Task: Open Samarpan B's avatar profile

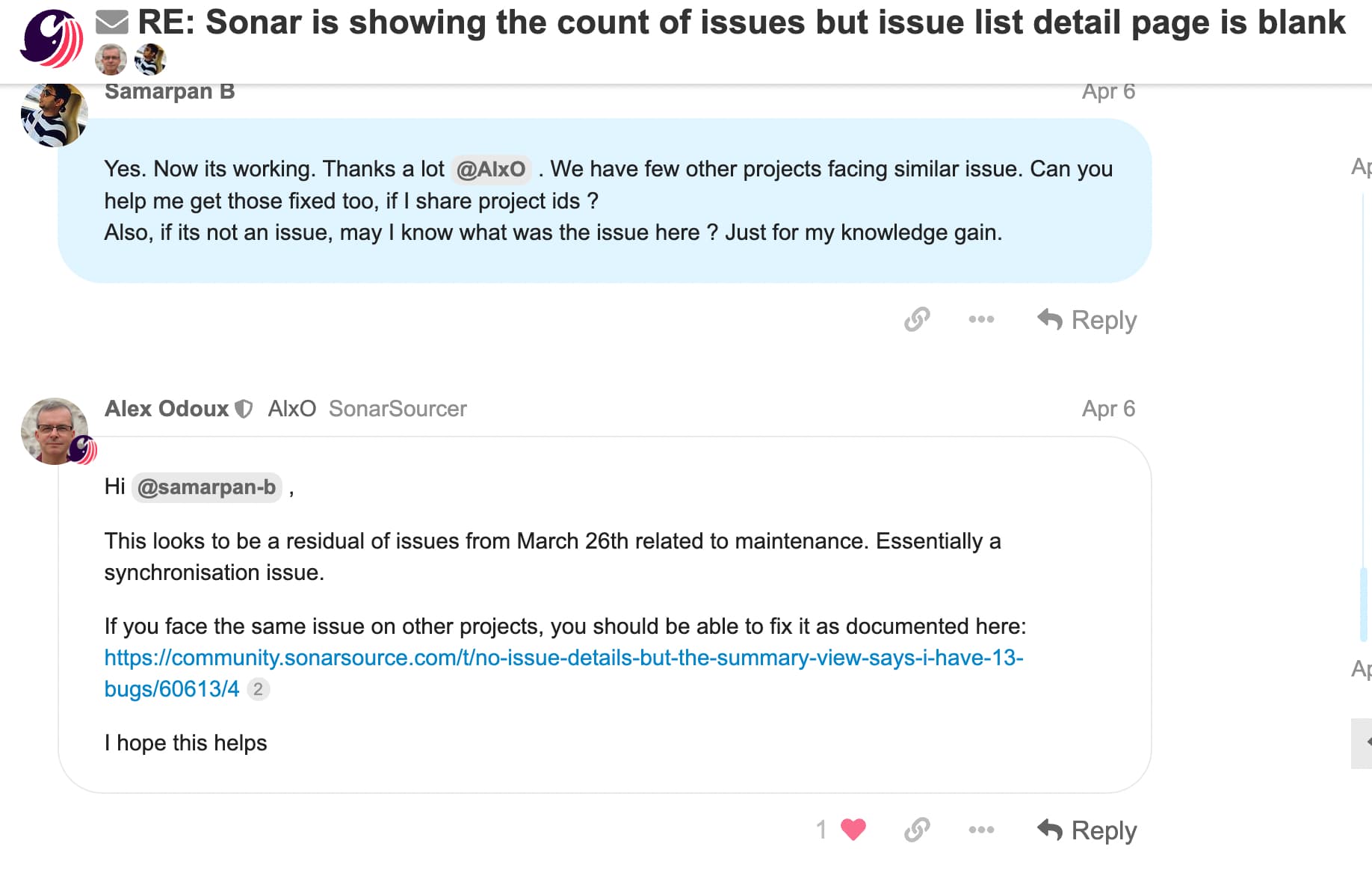Action: tap(54, 115)
